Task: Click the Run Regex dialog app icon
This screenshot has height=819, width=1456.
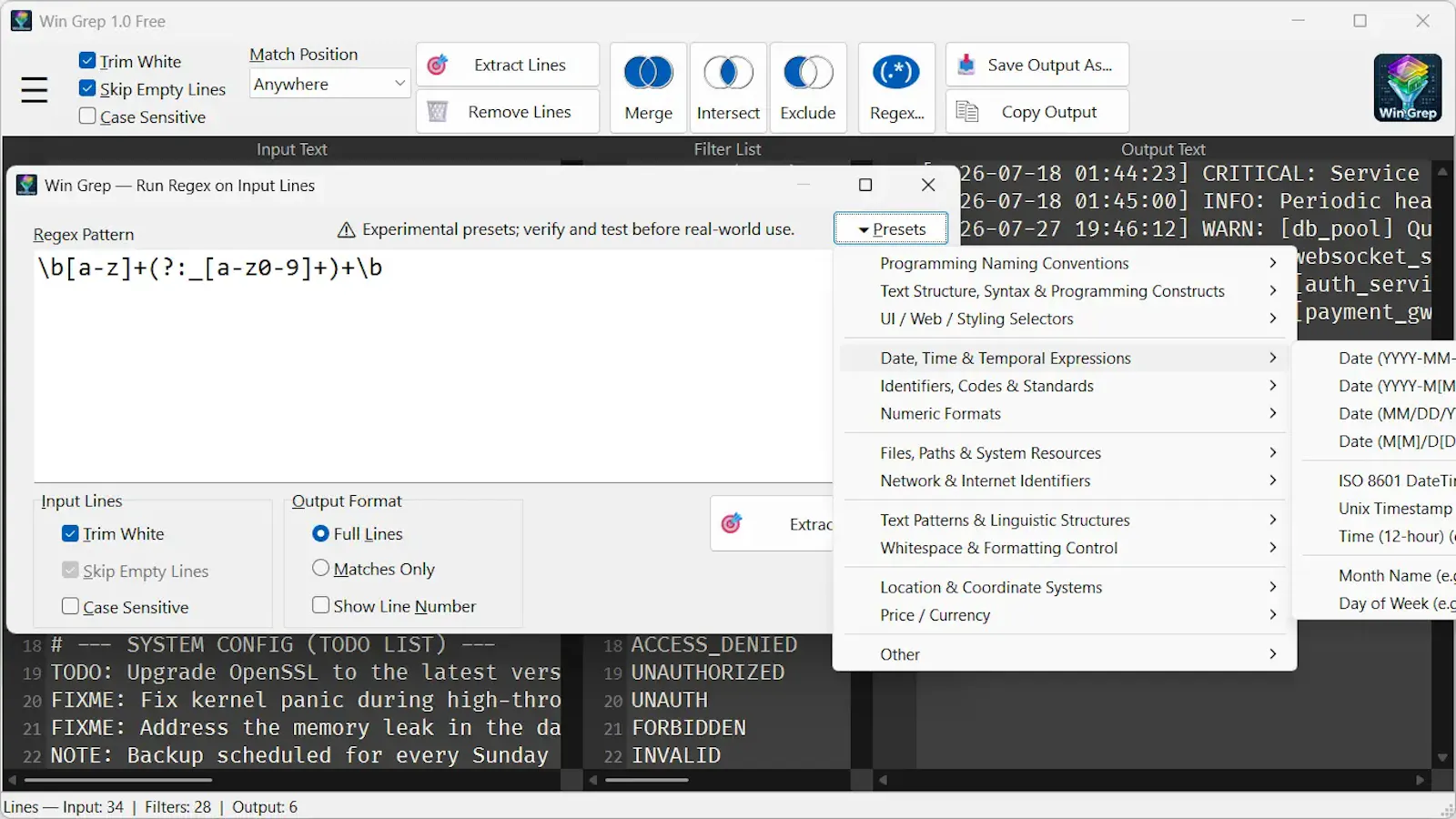Action: pyautogui.click(x=27, y=186)
